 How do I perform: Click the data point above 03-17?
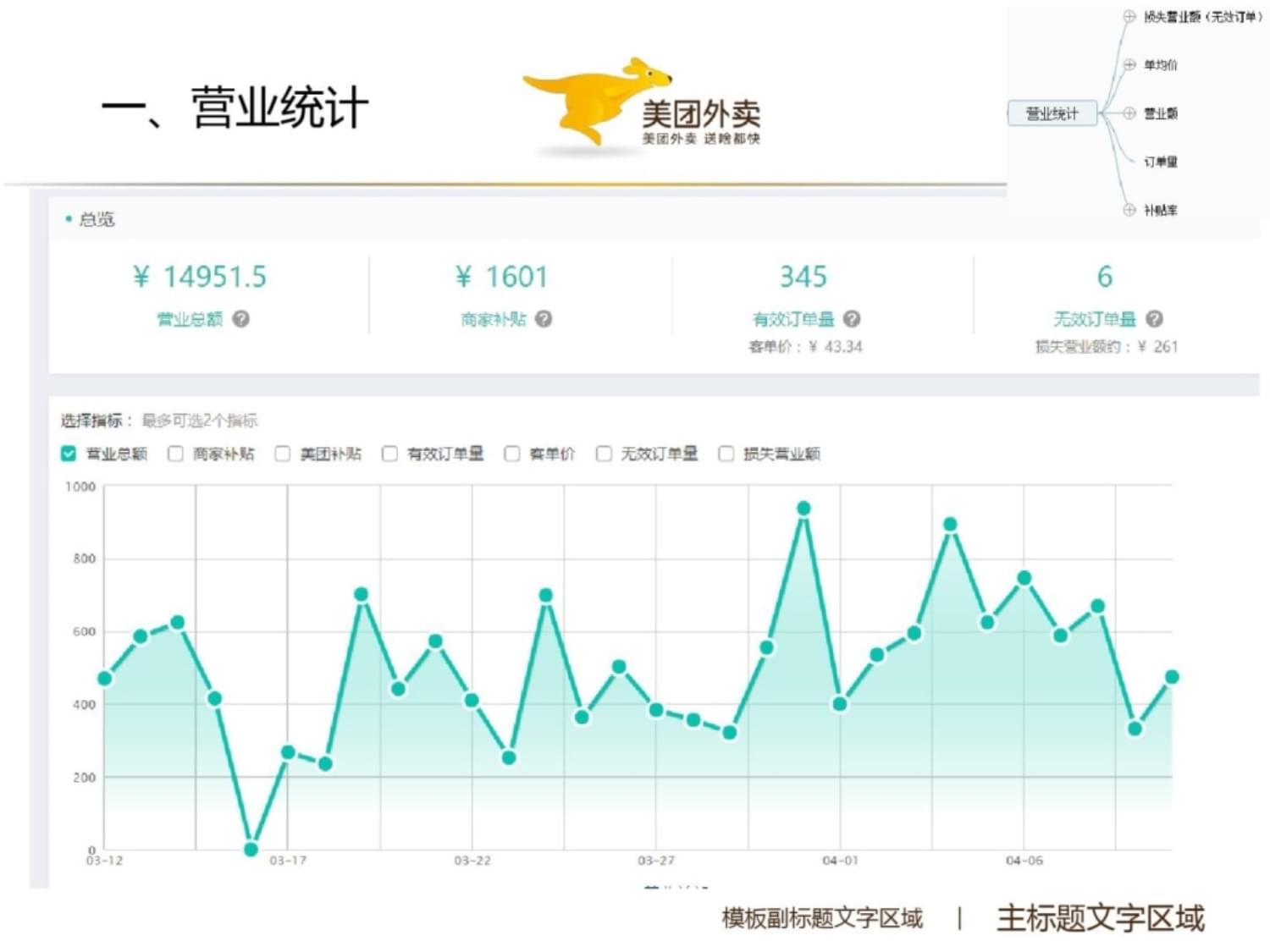click(x=288, y=752)
